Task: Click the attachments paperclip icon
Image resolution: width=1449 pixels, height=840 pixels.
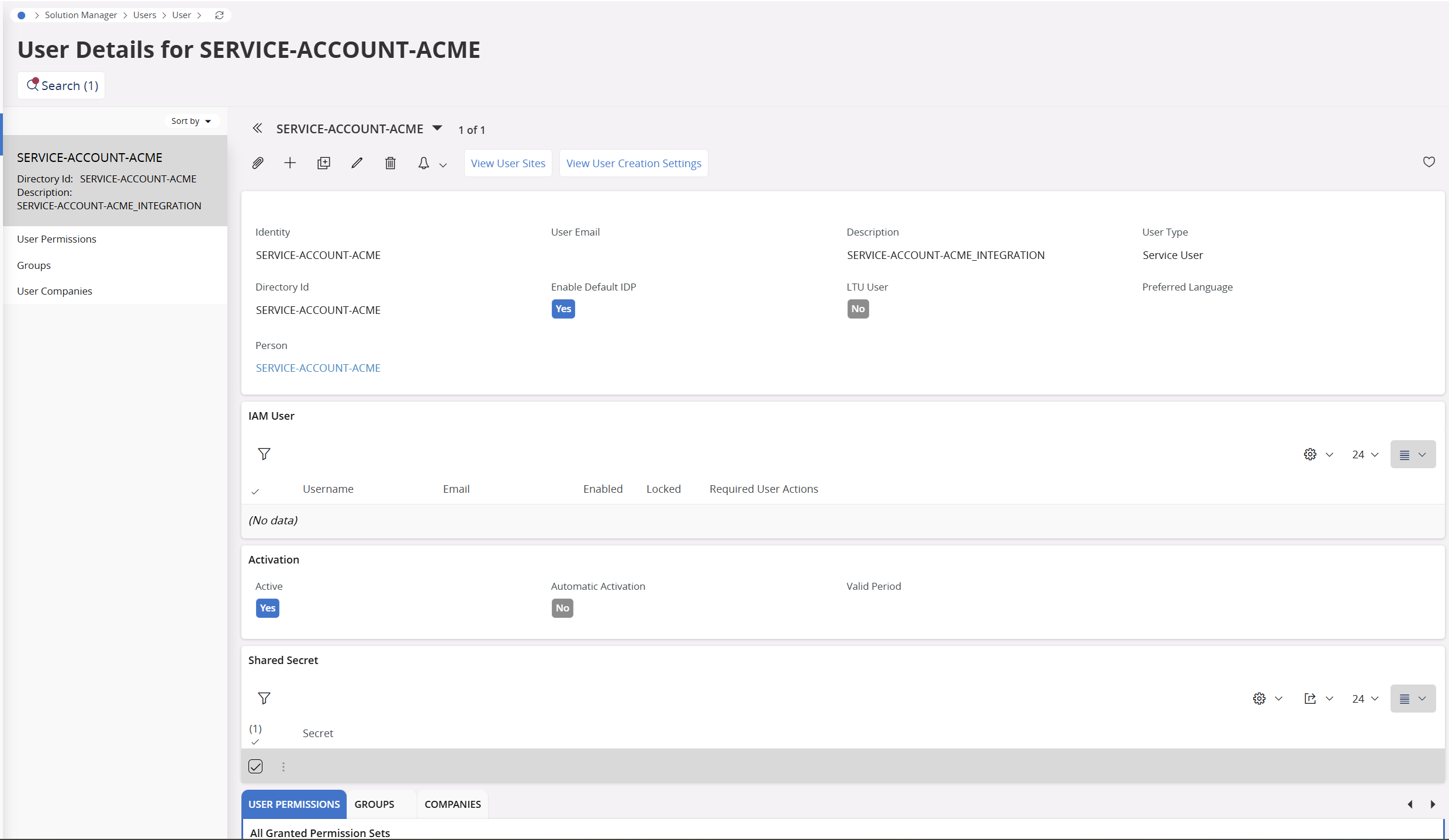Action: (x=258, y=163)
